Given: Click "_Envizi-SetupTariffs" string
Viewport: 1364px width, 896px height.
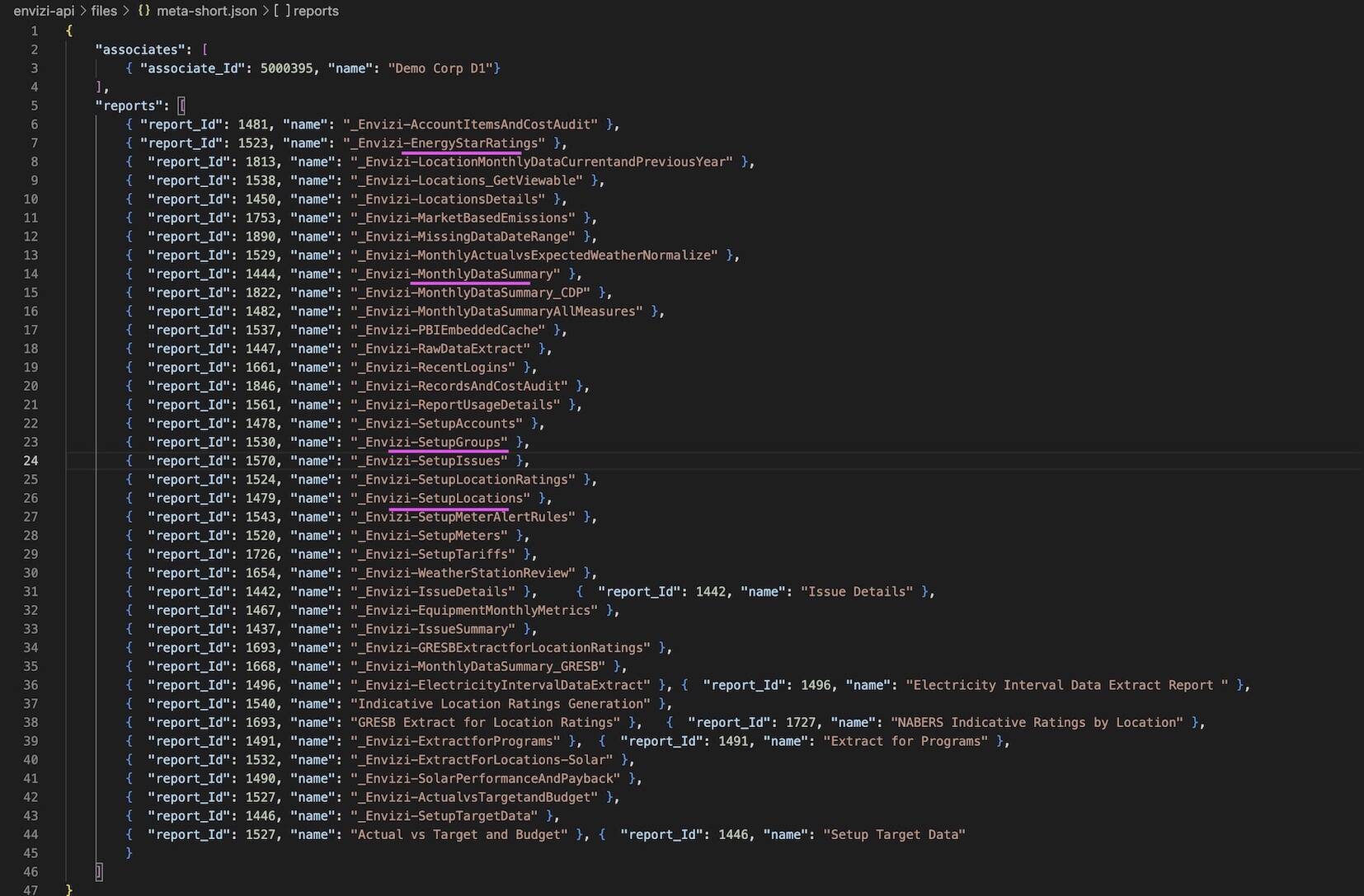Looking at the screenshot, I should click(x=433, y=555).
